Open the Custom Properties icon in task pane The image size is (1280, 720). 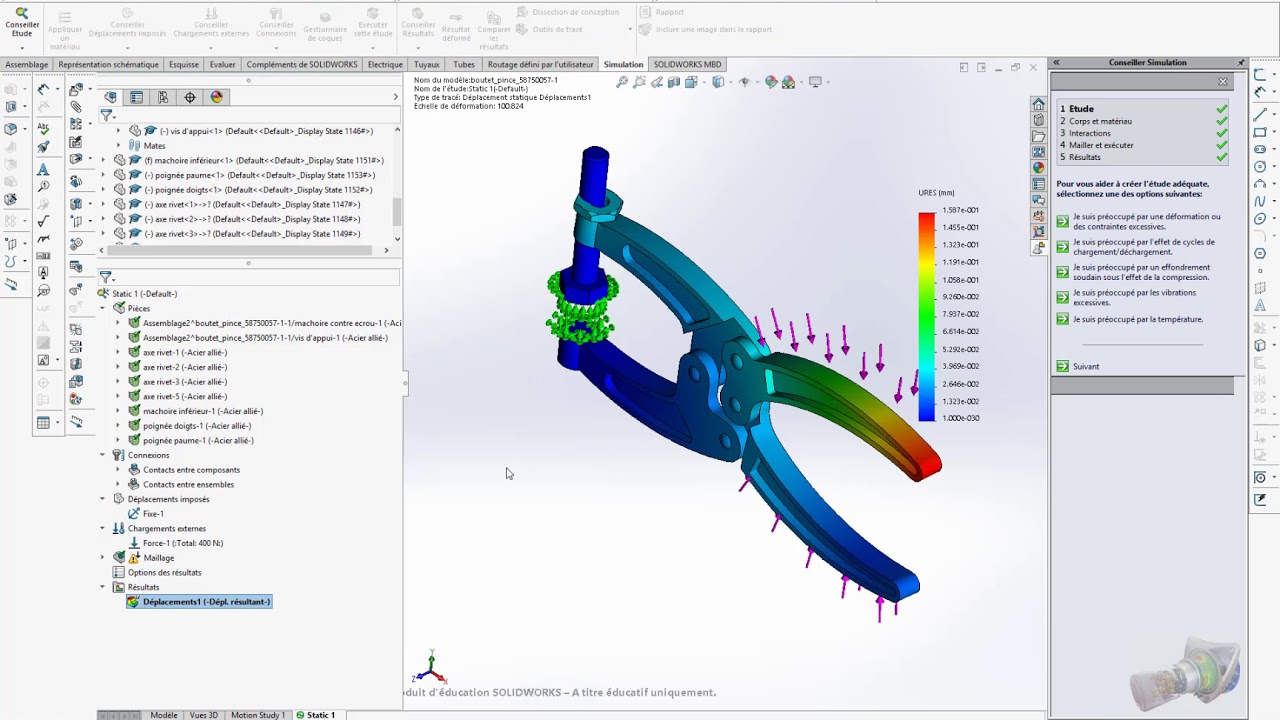point(1039,184)
